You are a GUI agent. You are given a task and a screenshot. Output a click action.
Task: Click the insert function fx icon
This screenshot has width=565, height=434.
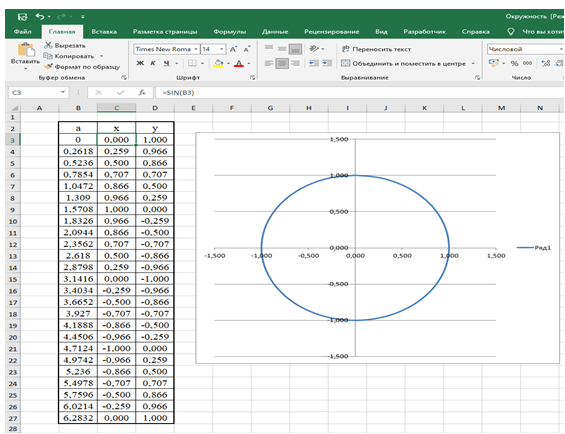pos(142,93)
